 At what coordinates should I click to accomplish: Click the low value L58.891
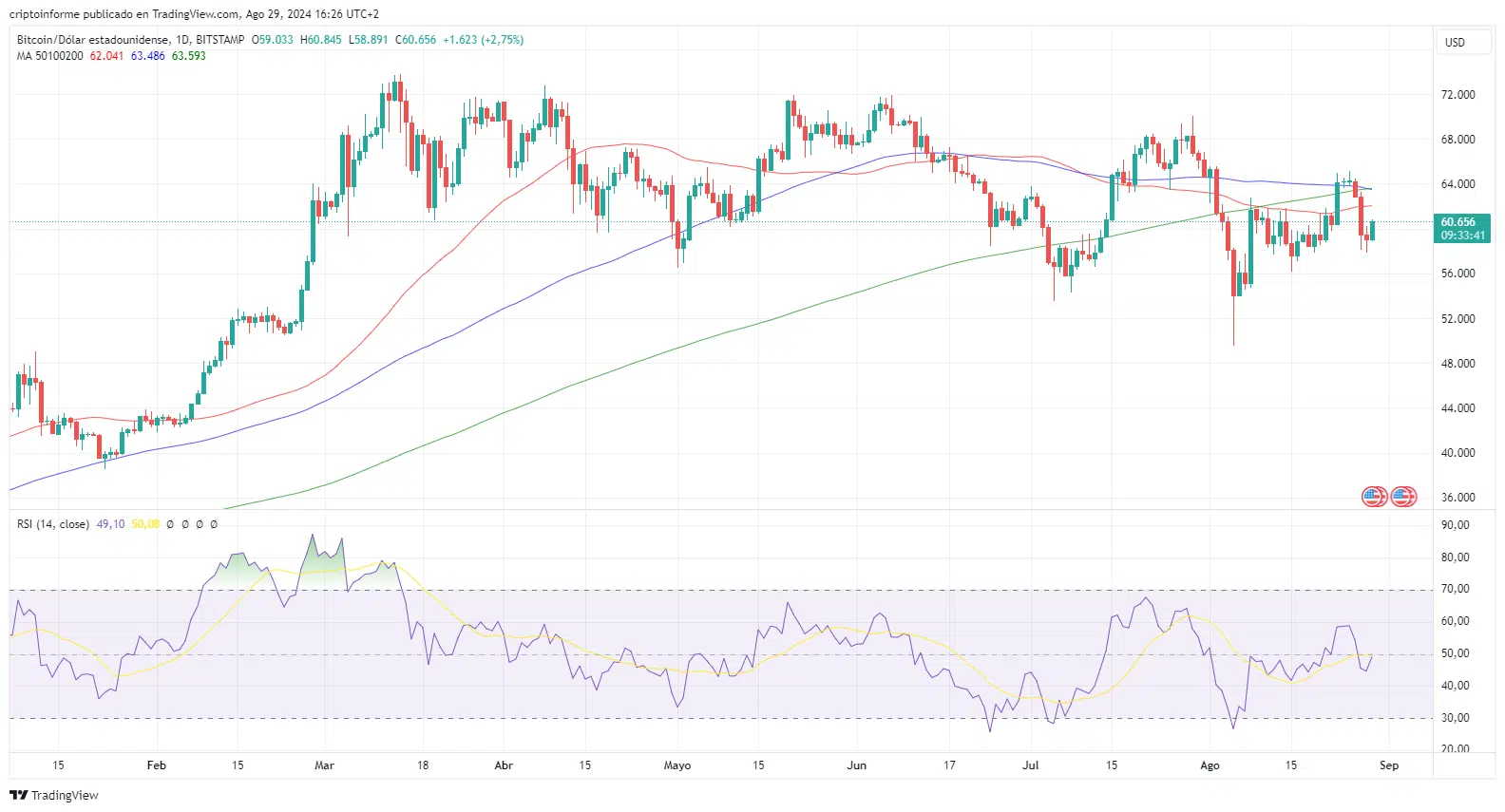coord(369,40)
